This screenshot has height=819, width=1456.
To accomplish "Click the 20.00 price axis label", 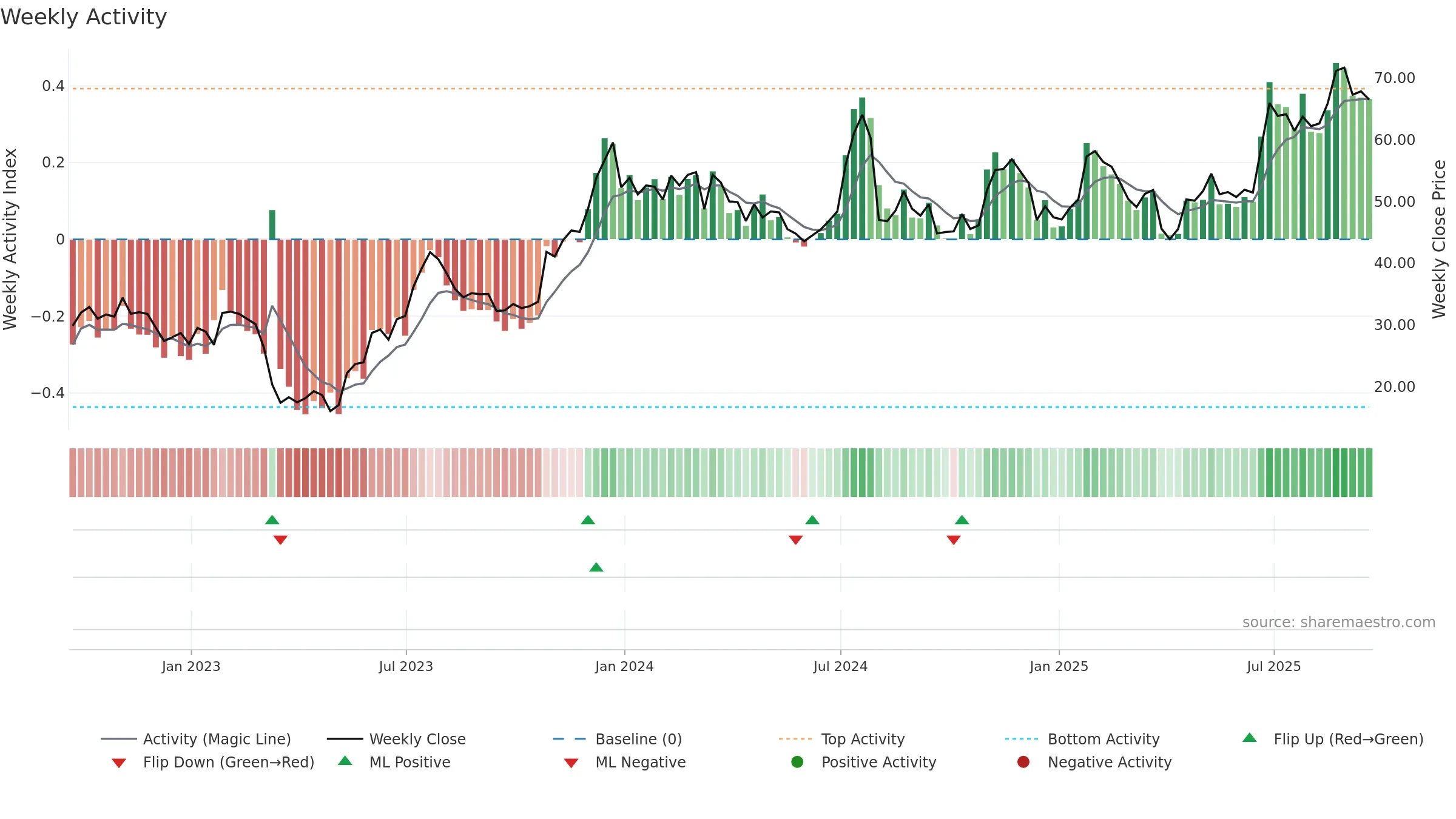I will coord(1394,387).
